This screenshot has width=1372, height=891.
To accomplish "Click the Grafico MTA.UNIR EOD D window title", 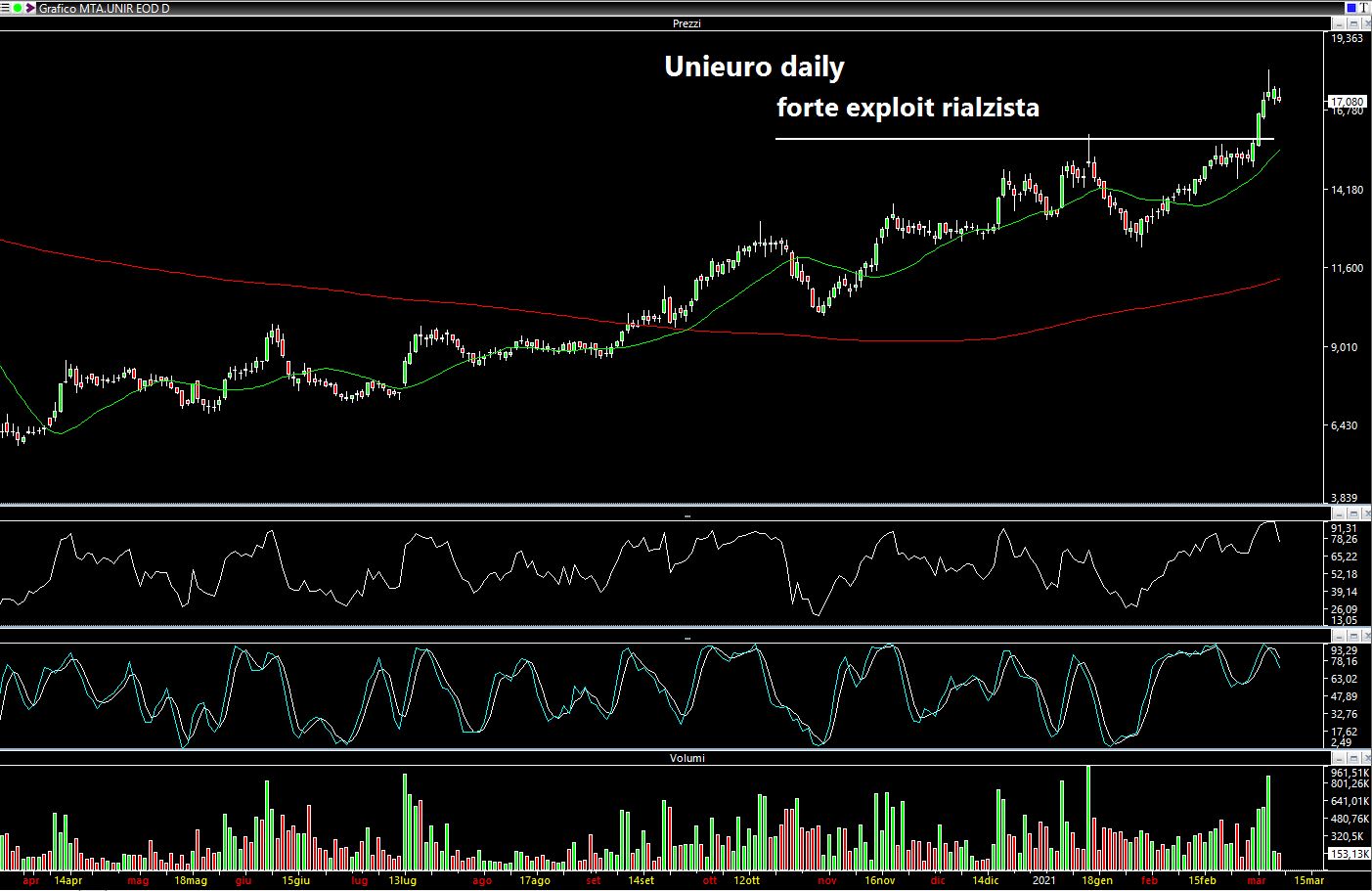I will pyautogui.click(x=104, y=7).
